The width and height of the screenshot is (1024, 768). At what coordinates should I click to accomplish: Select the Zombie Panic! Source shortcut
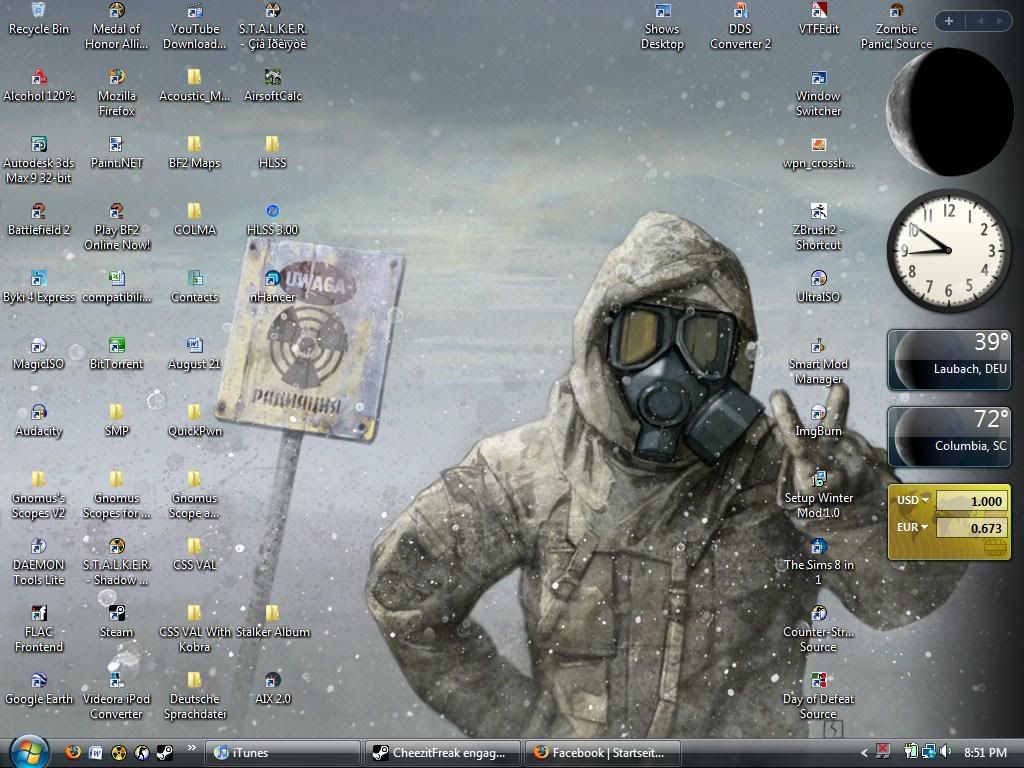click(x=896, y=26)
